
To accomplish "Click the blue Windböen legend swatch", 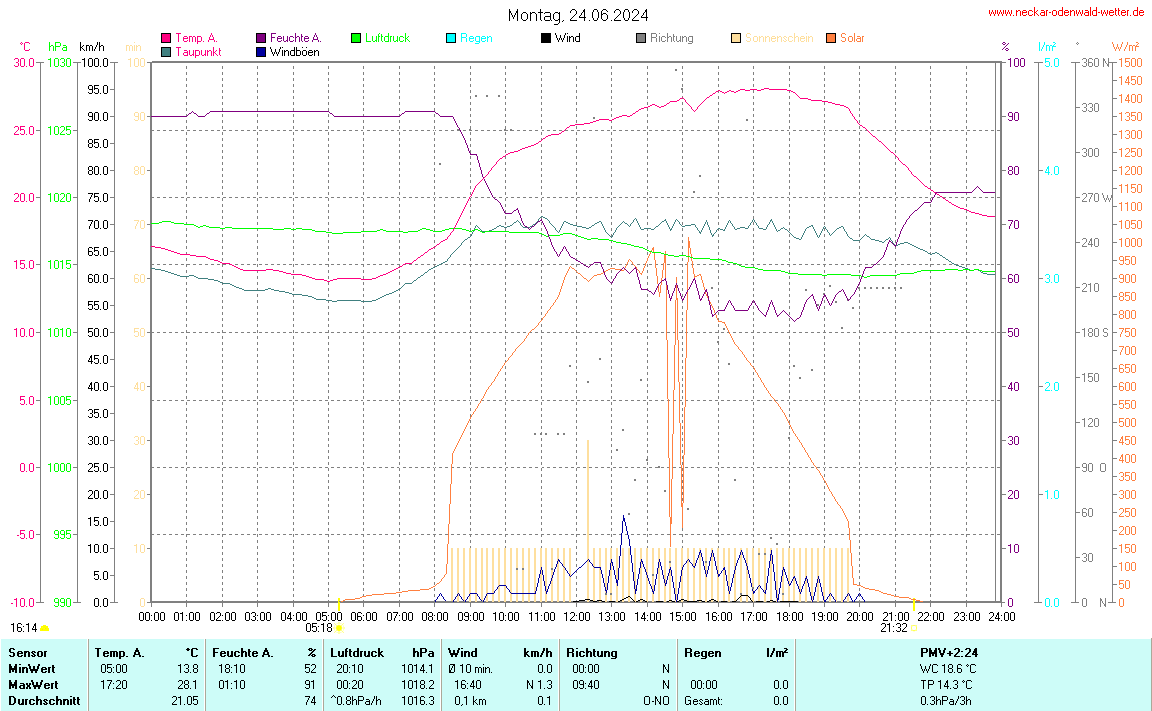I will click(x=261, y=51).
